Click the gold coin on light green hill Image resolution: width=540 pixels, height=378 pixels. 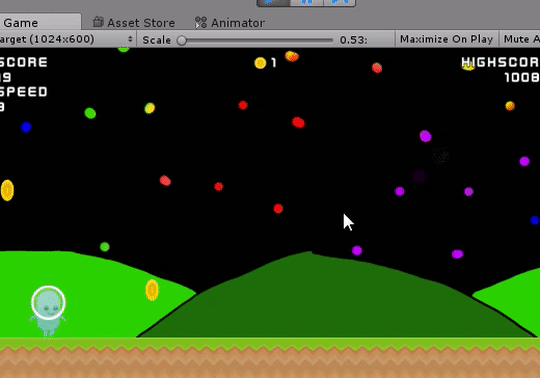point(152,290)
